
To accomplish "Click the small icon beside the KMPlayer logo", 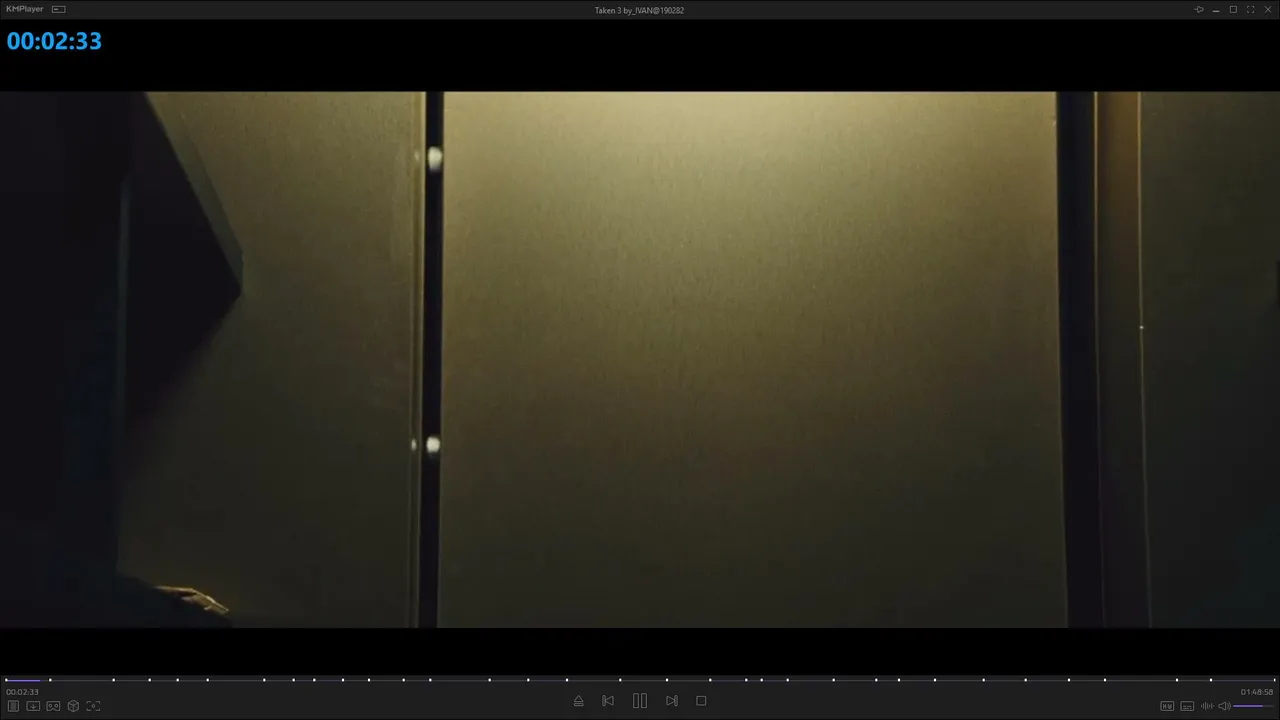I will (x=58, y=9).
